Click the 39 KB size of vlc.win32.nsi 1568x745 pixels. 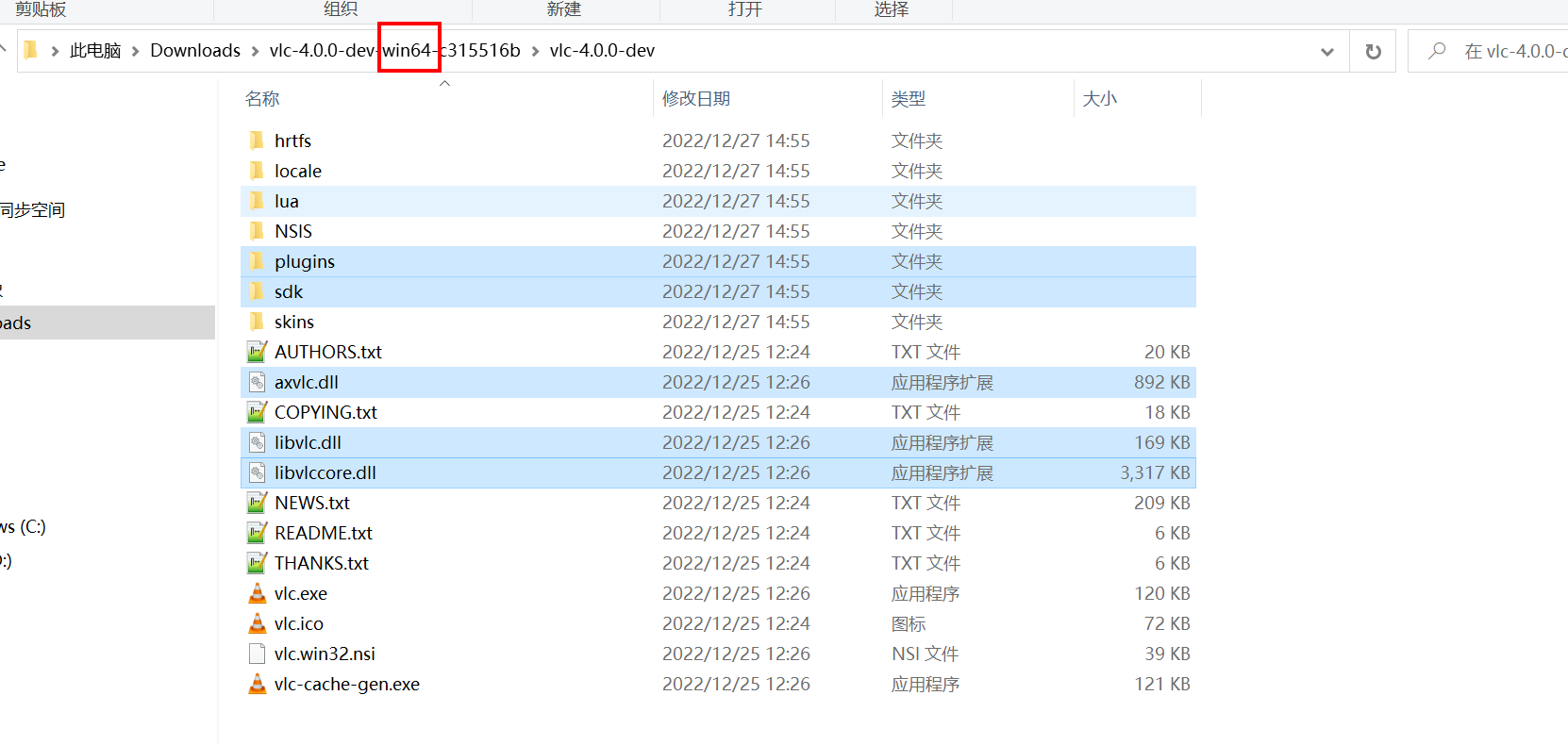(1168, 654)
